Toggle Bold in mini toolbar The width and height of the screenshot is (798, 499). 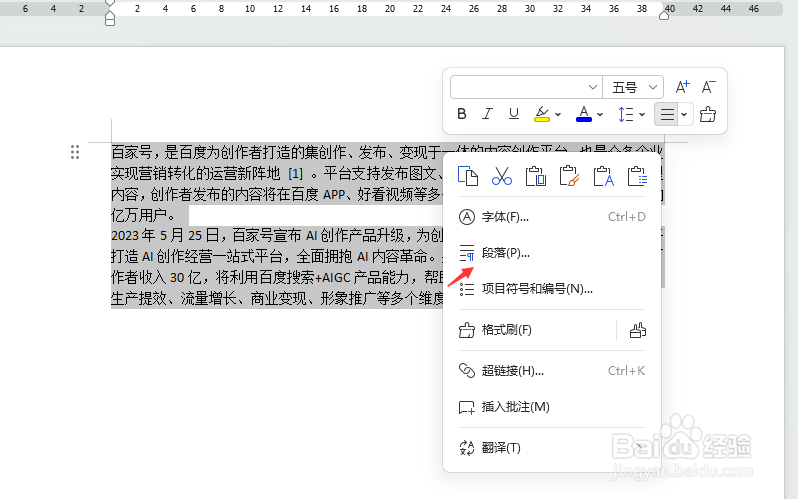pyautogui.click(x=462, y=114)
